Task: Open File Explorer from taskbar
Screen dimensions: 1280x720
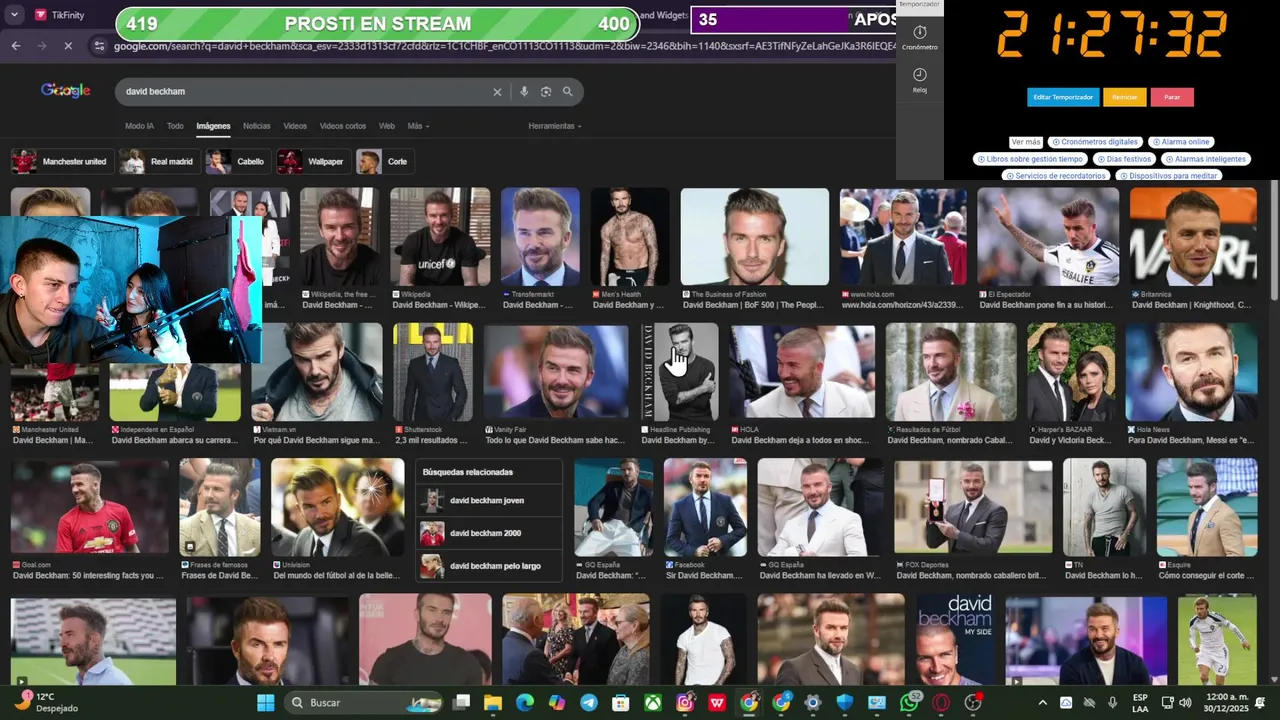Action: coord(493,703)
